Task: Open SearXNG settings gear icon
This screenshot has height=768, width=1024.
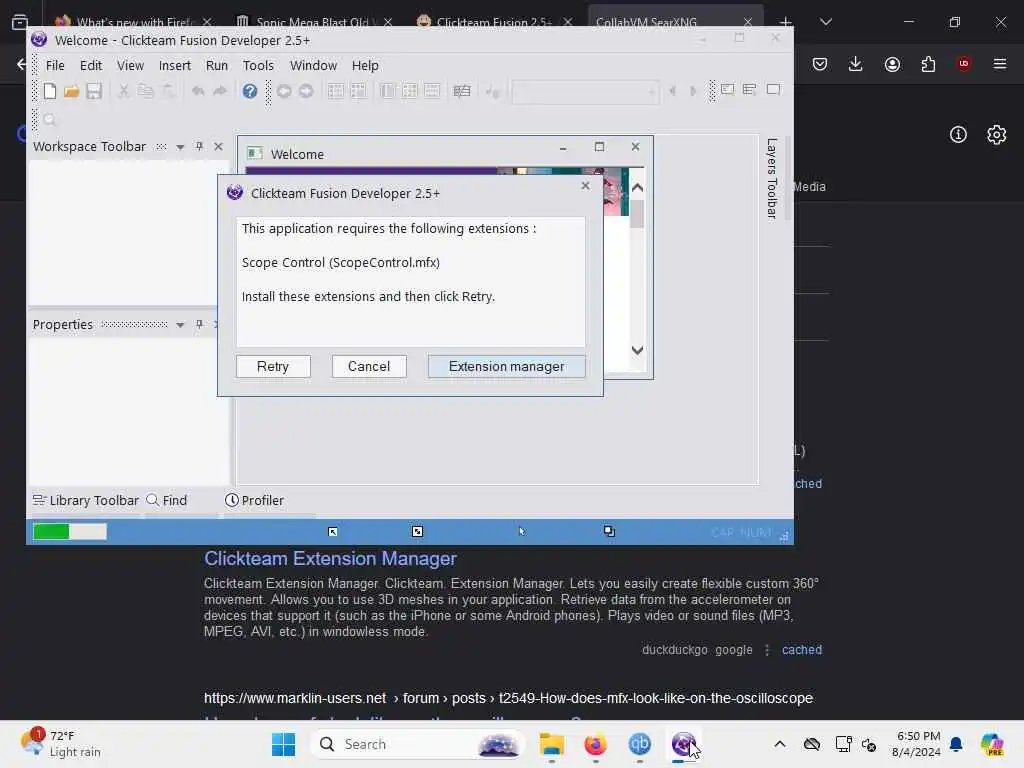Action: [997, 135]
